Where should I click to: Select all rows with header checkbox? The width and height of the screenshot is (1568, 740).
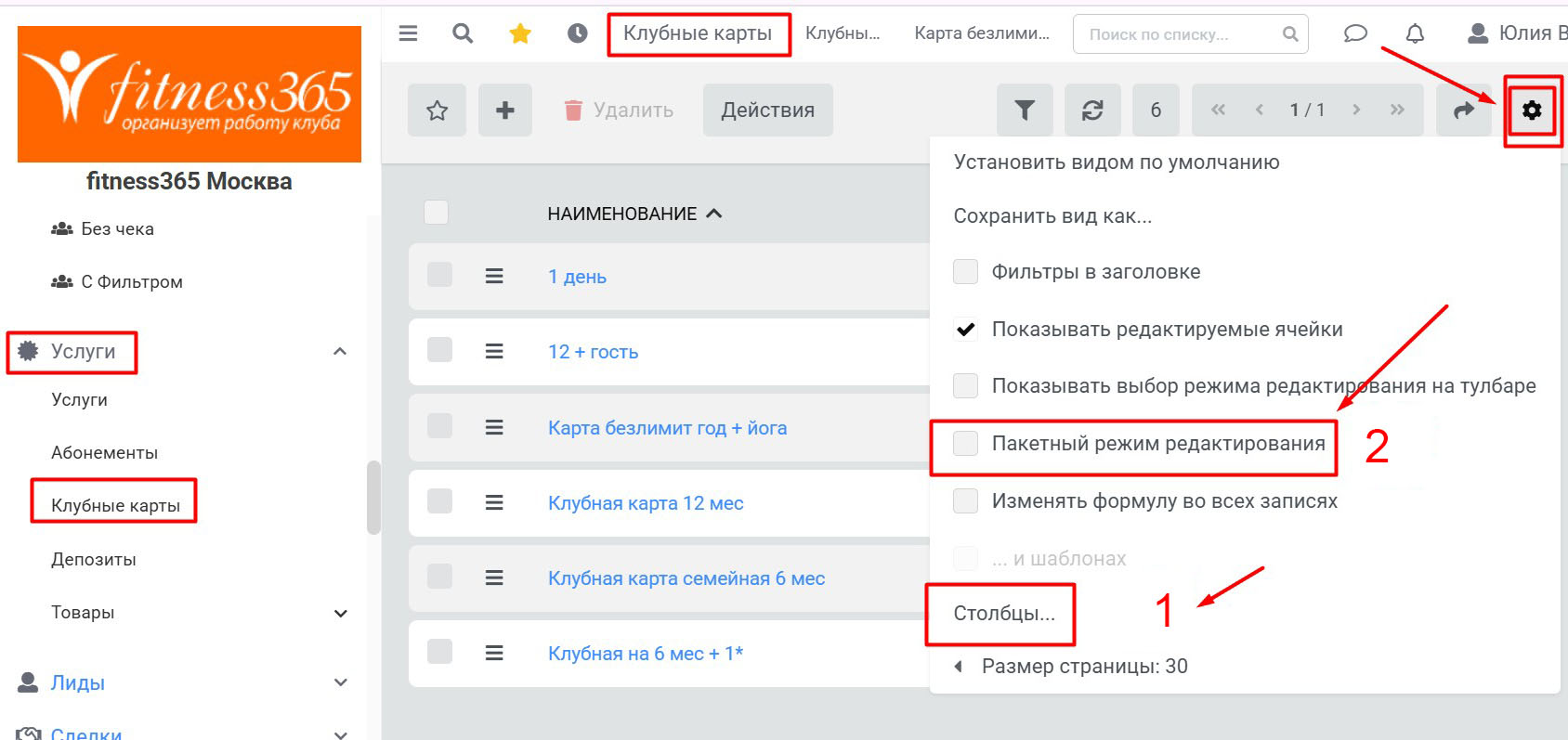tap(437, 213)
